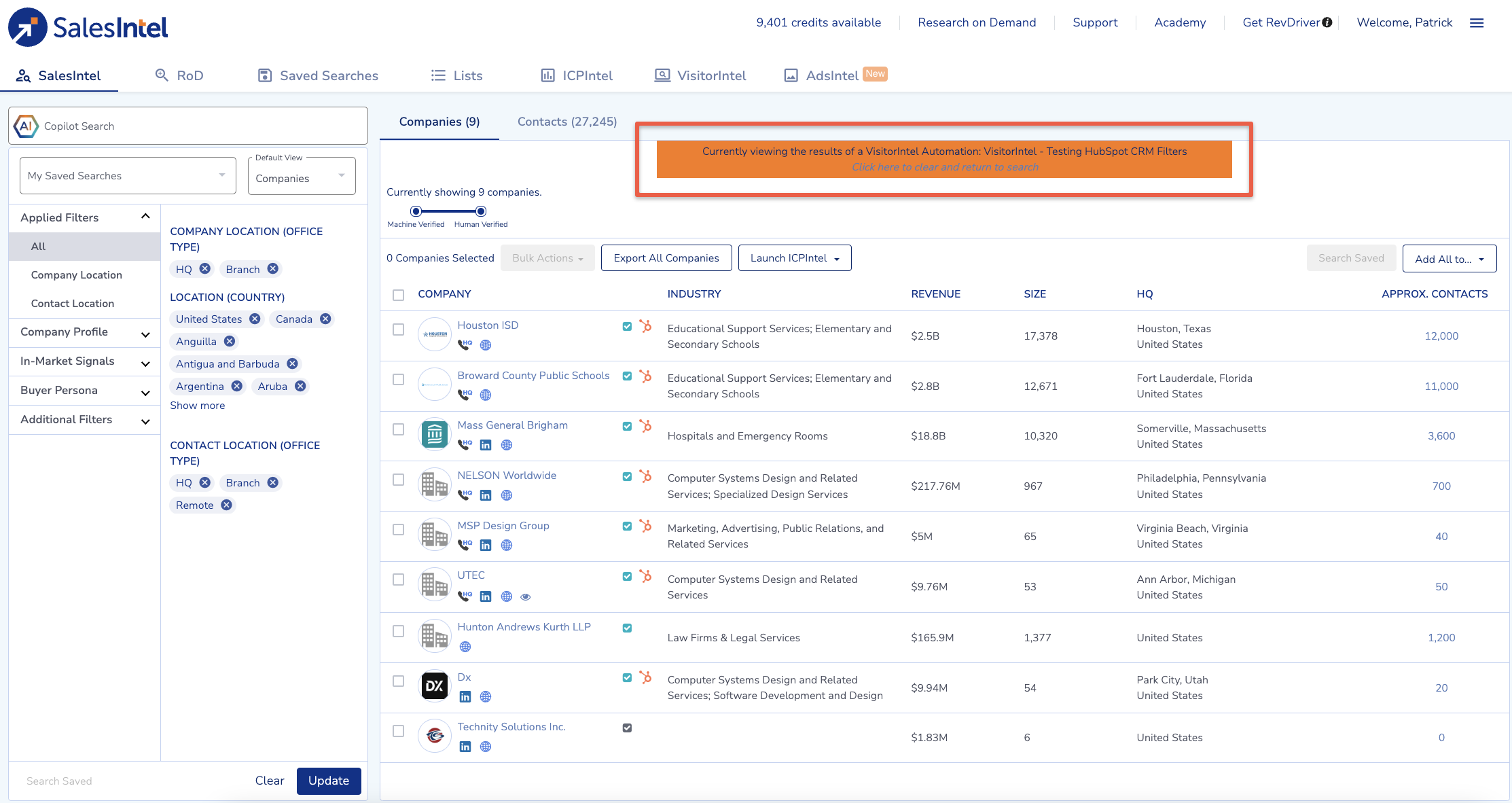This screenshot has height=803, width=1512.
Task: Click the Machine Verified slider handle
Action: coord(416,211)
